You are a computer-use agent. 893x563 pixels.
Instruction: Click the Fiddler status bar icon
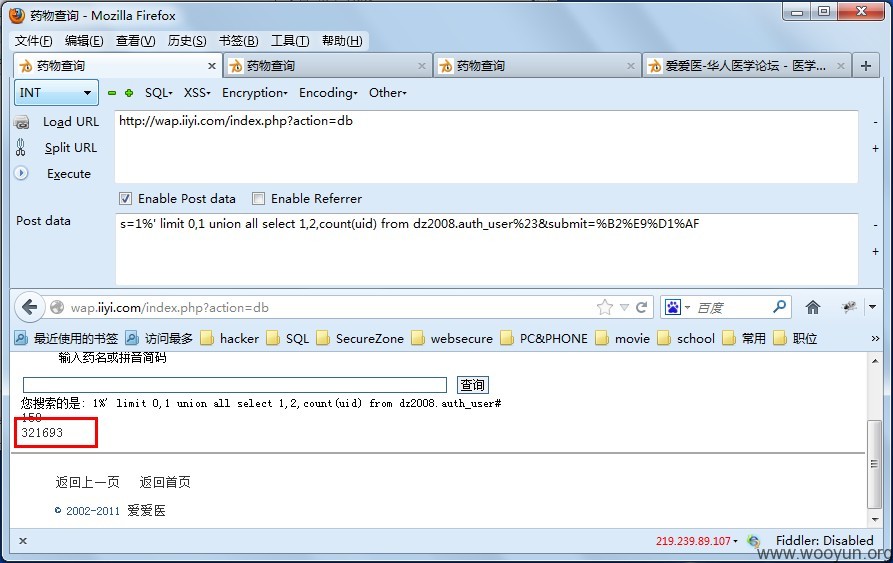coord(754,541)
